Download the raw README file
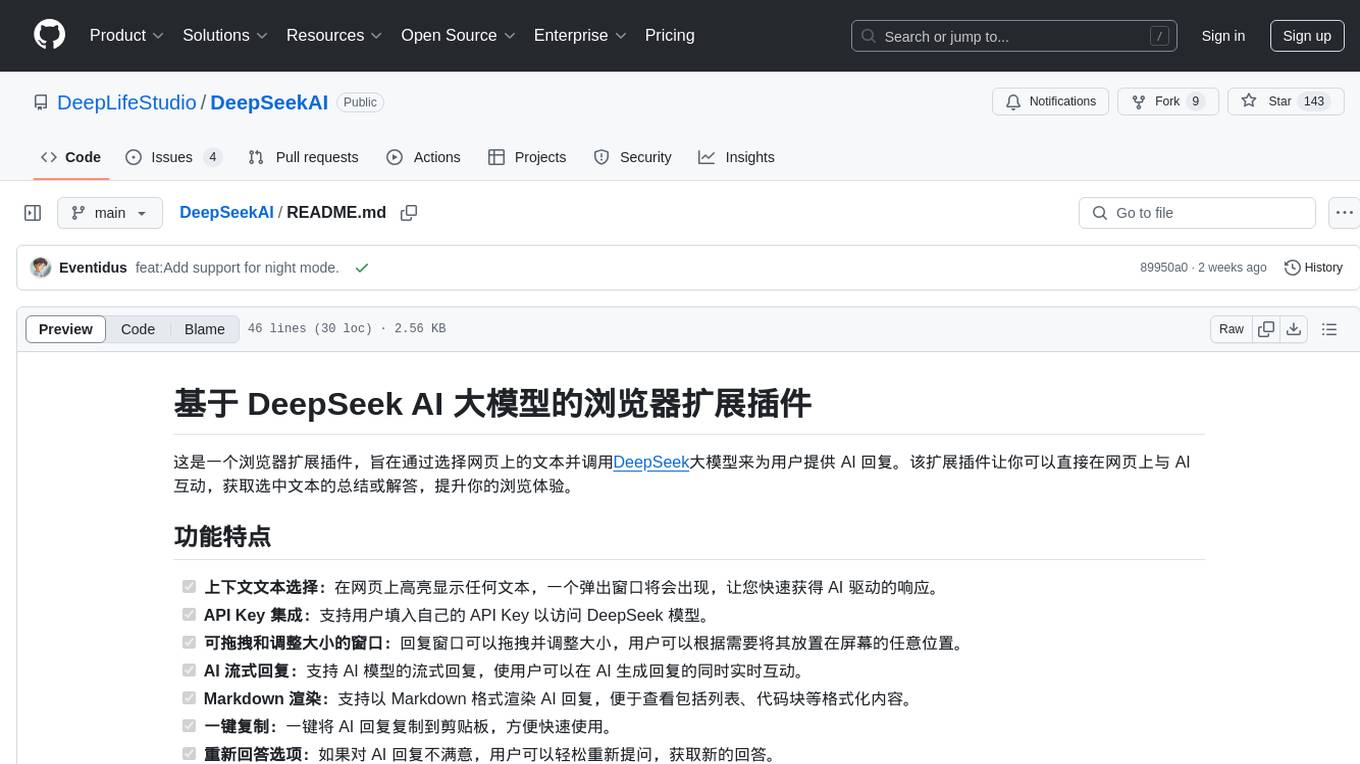 (x=1293, y=329)
